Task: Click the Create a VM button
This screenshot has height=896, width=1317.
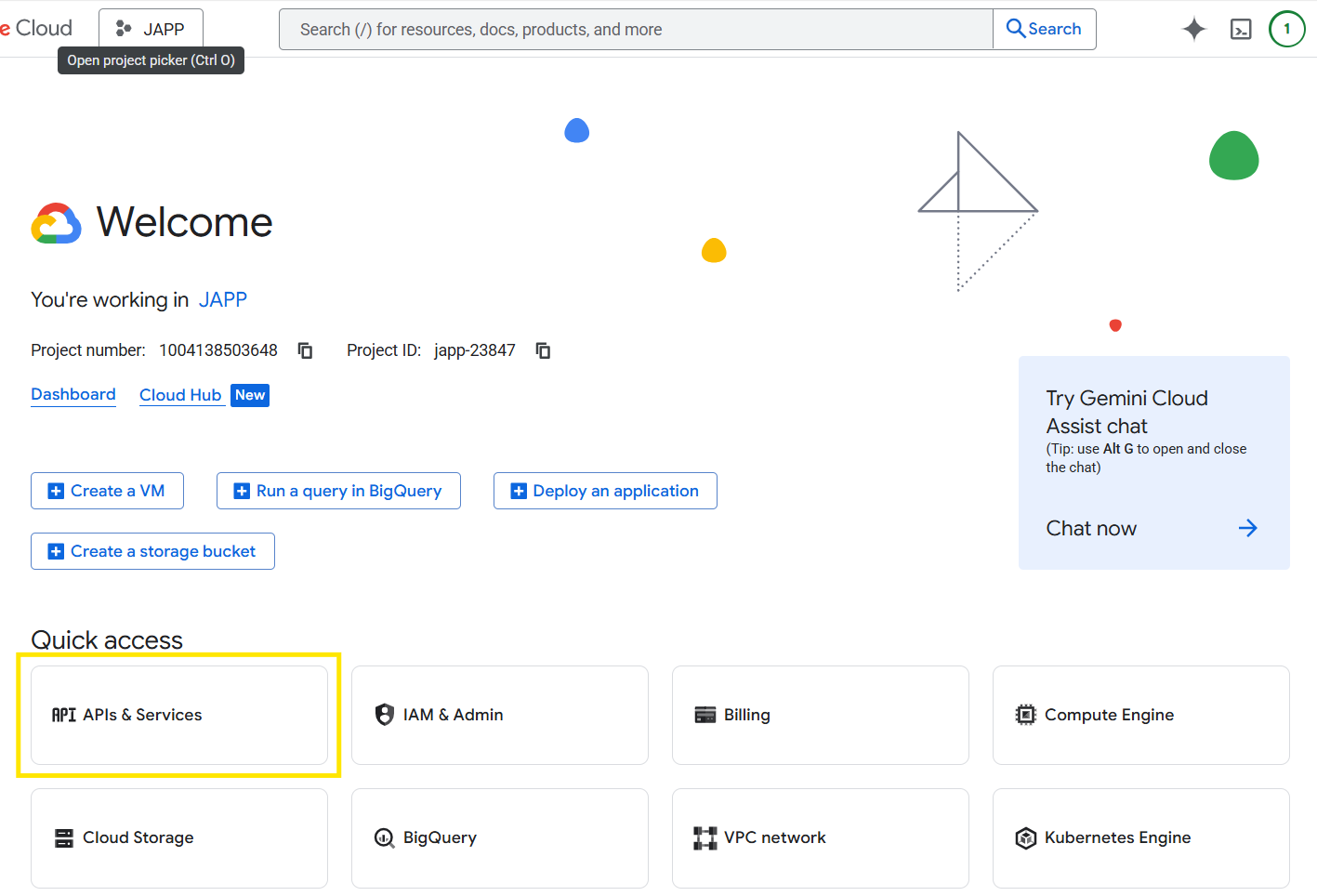Action: click(x=107, y=491)
